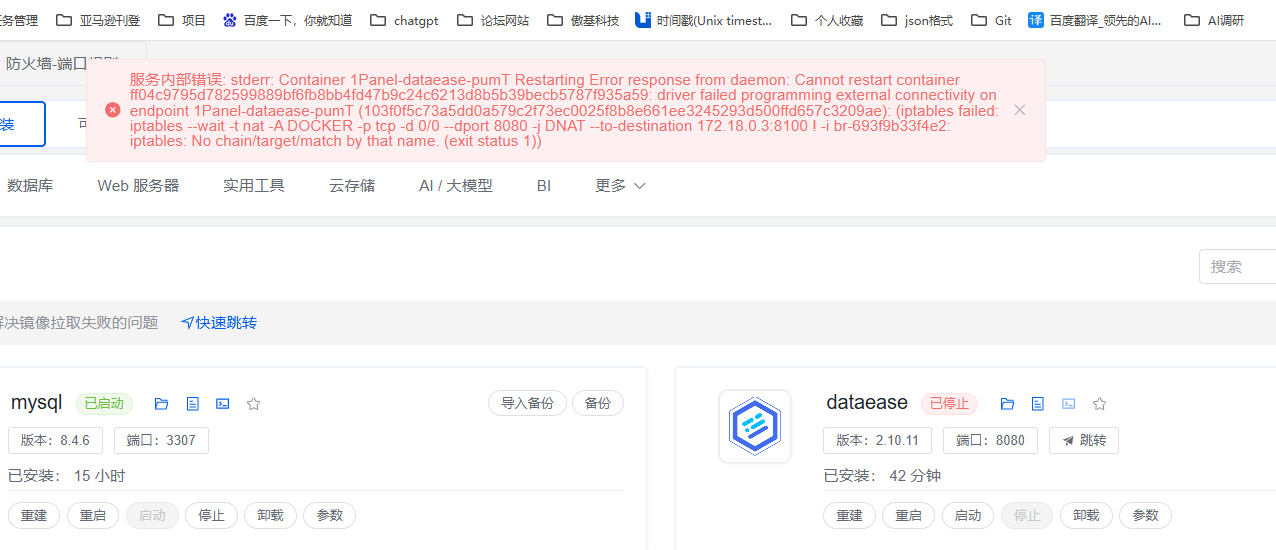
Task: Click mysql 版本：8.4.6 label
Action: point(56,440)
